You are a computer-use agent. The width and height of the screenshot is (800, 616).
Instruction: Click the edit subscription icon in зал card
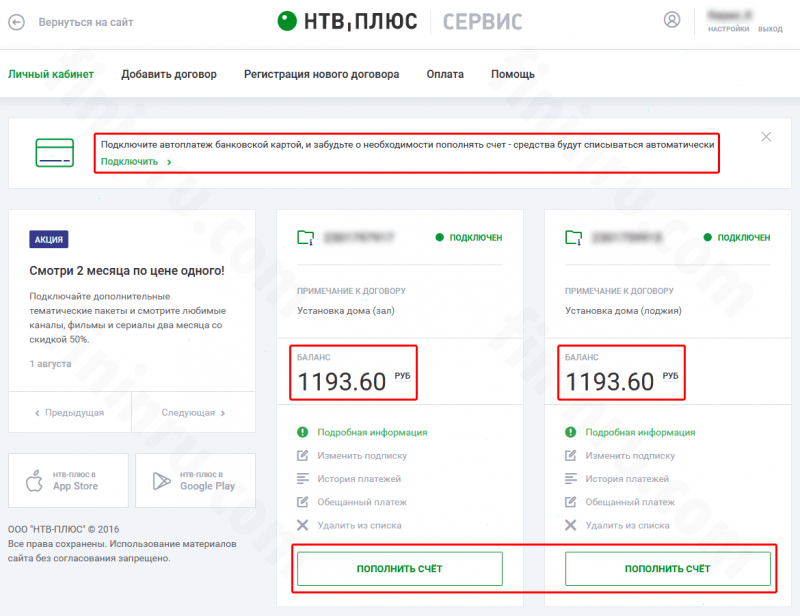303,455
